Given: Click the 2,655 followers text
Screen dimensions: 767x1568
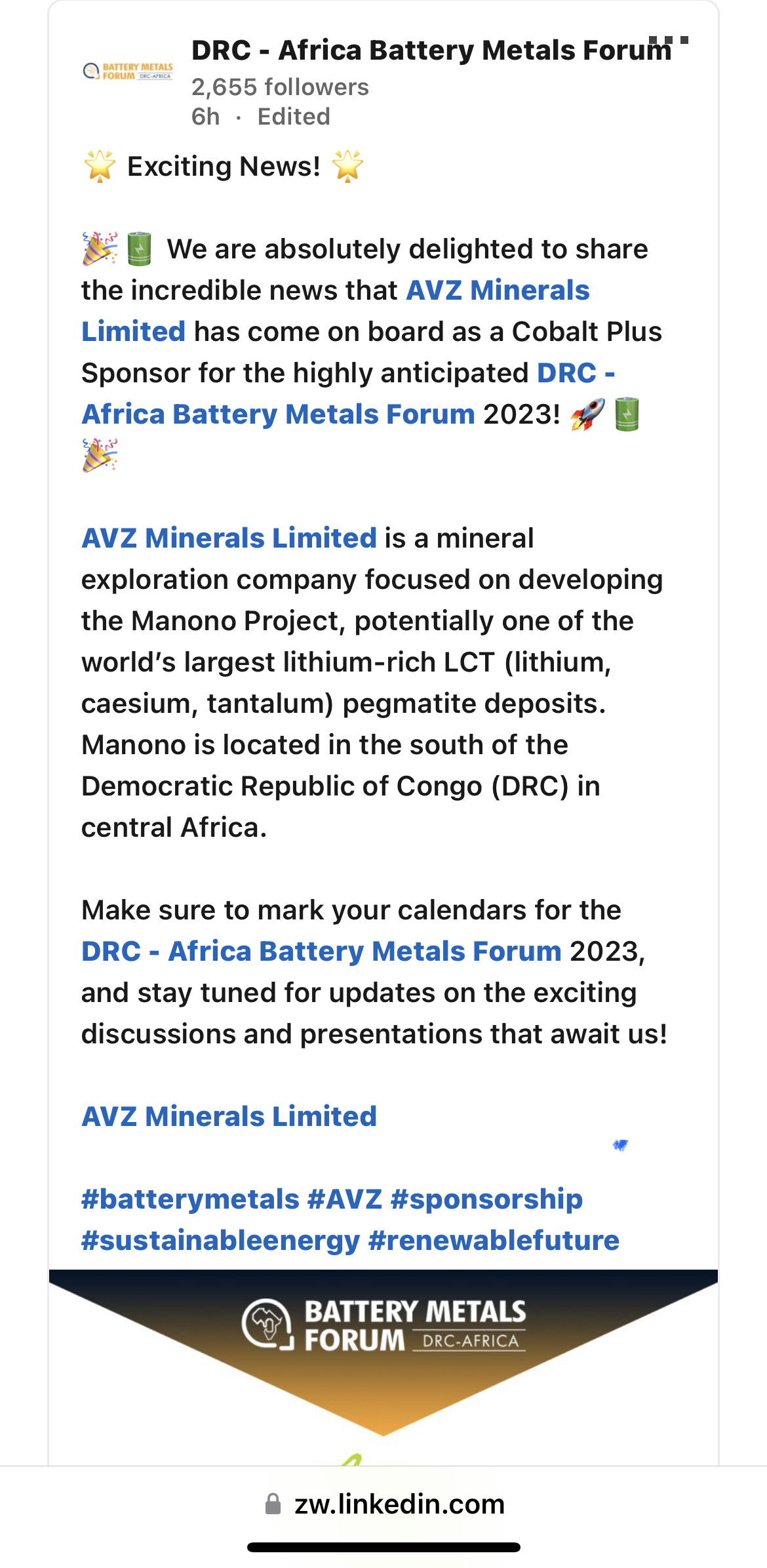Looking at the screenshot, I should pos(280,87).
